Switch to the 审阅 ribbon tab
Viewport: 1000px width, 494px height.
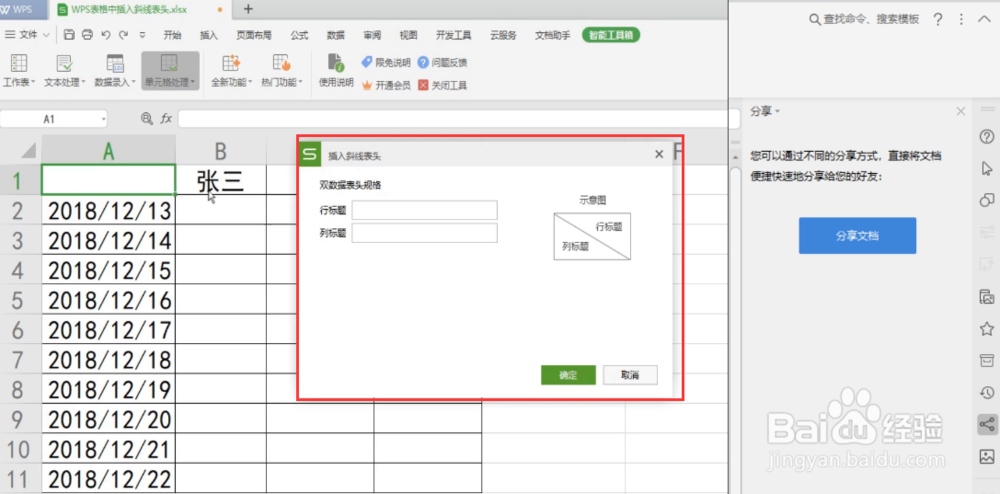372,35
